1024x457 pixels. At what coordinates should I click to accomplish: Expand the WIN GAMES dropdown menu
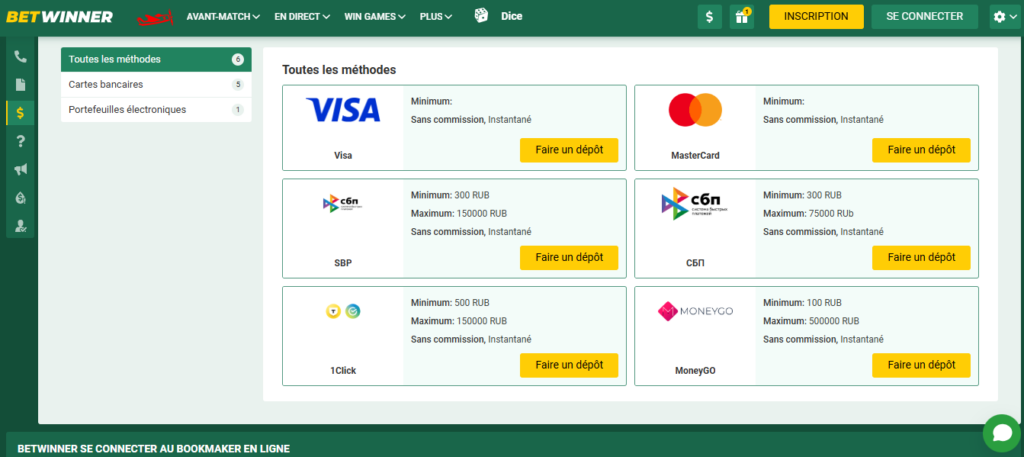click(x=375, y=17)
